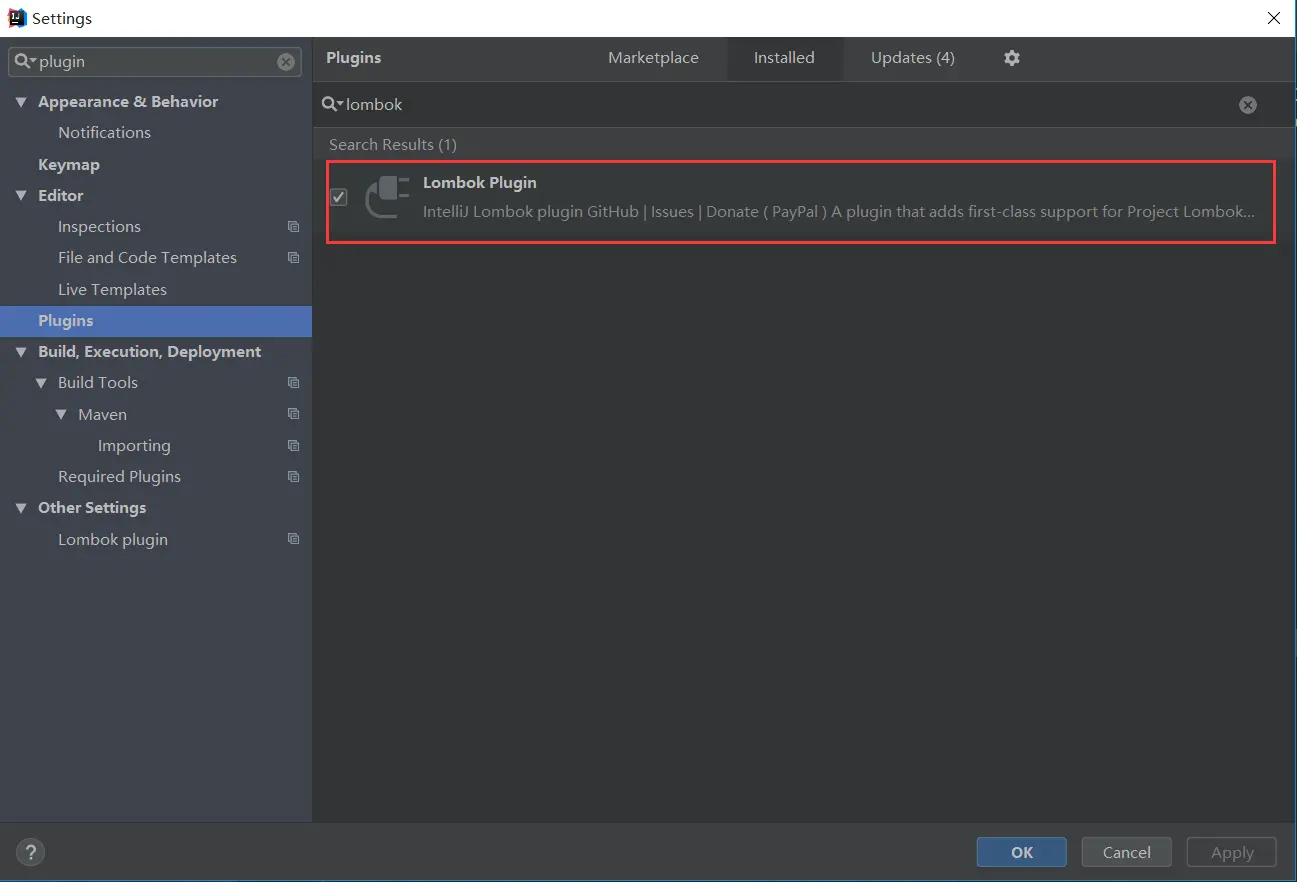The image size is (1297, 882).
Task: Click the project-level icon beside Required Plugins
Action: click(x=293, y=477)
